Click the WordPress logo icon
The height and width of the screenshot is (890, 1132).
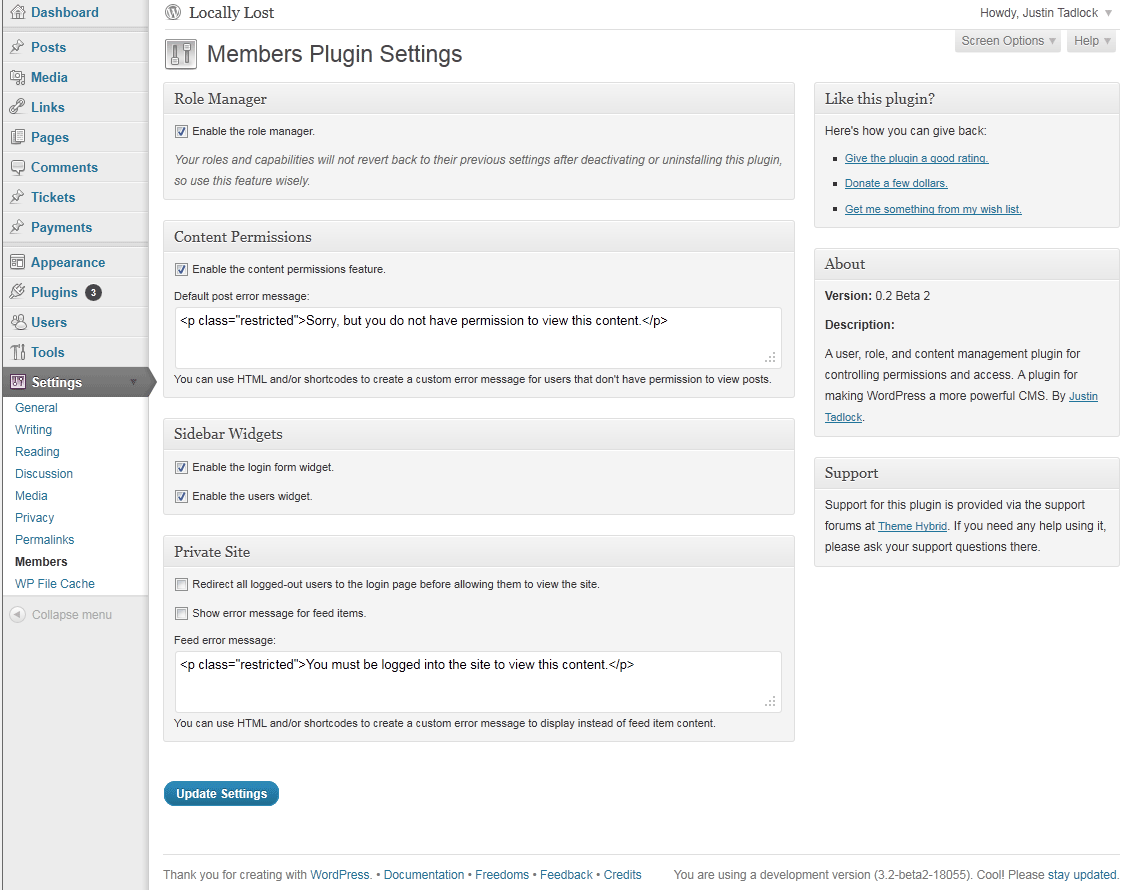pos(173,13)
